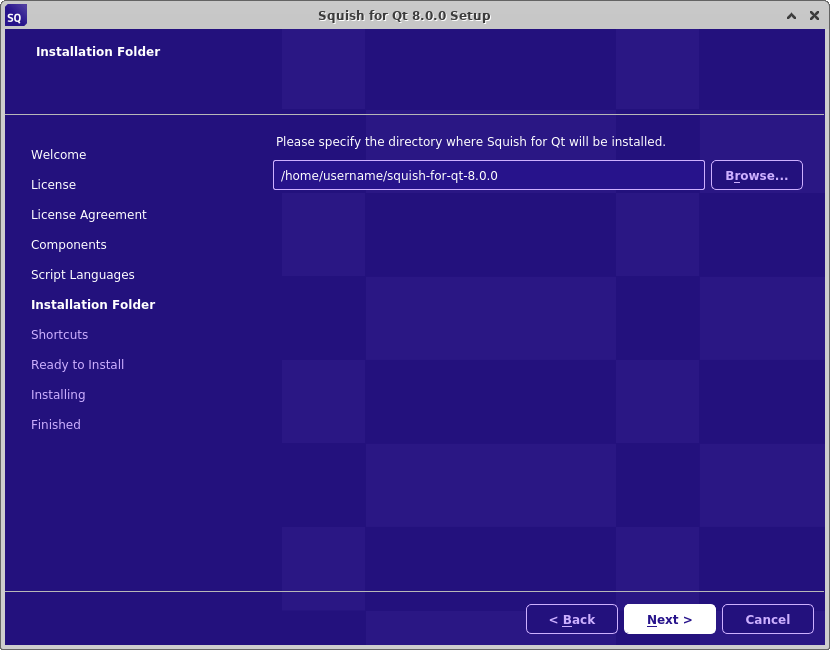Click the SQ icon in the title bar
Viewport: 830px width, 650px height.
pyautogui.click(x=14, y=15)
